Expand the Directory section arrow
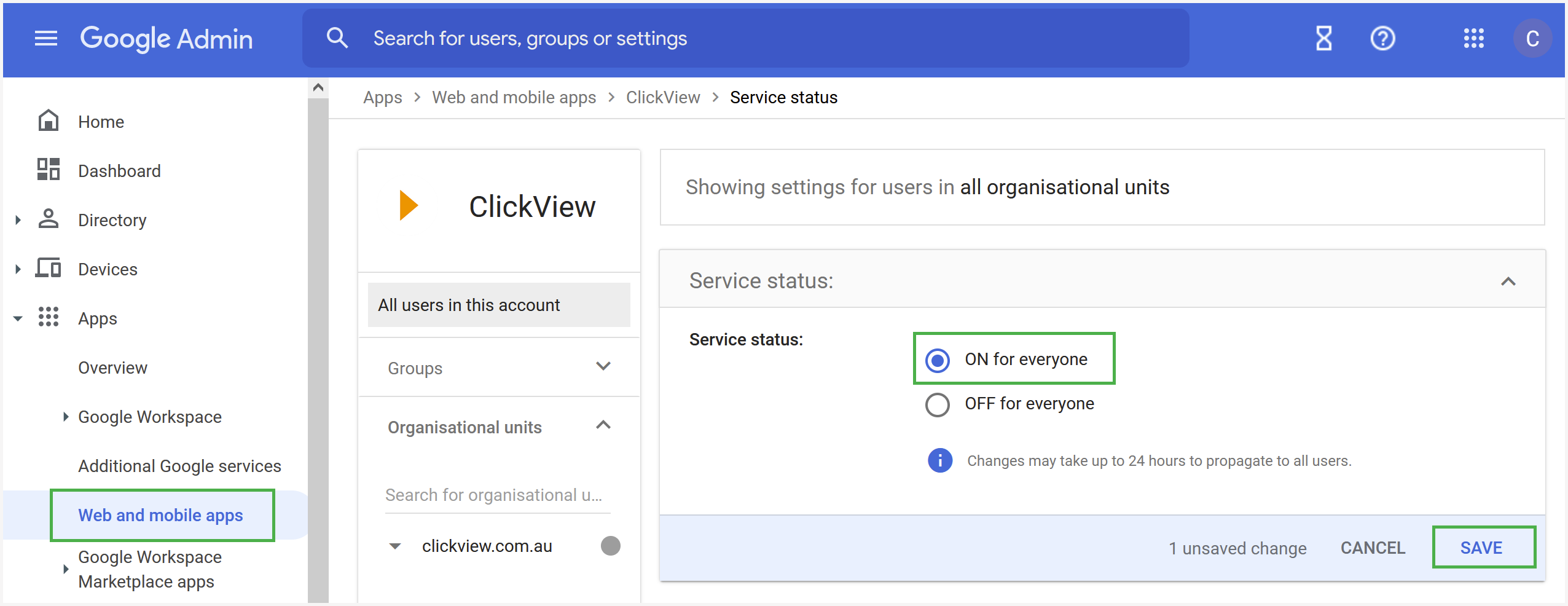Image resolution: width=1568 pixels, height=606 pixels. click(x=18, y=220)
